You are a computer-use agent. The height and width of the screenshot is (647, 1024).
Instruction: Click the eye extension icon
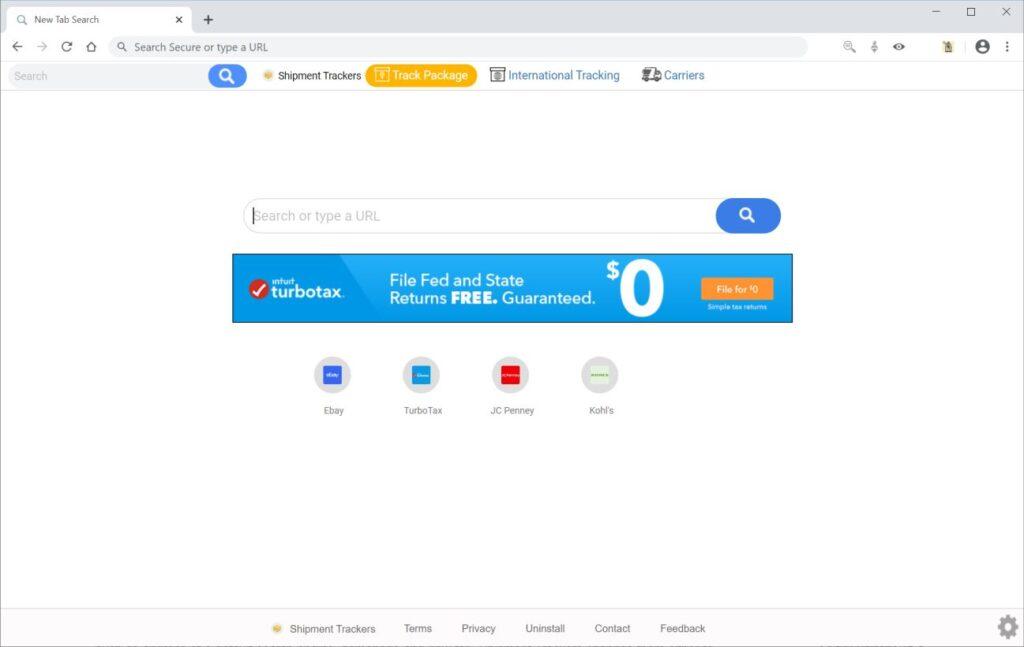coord(899,46)
